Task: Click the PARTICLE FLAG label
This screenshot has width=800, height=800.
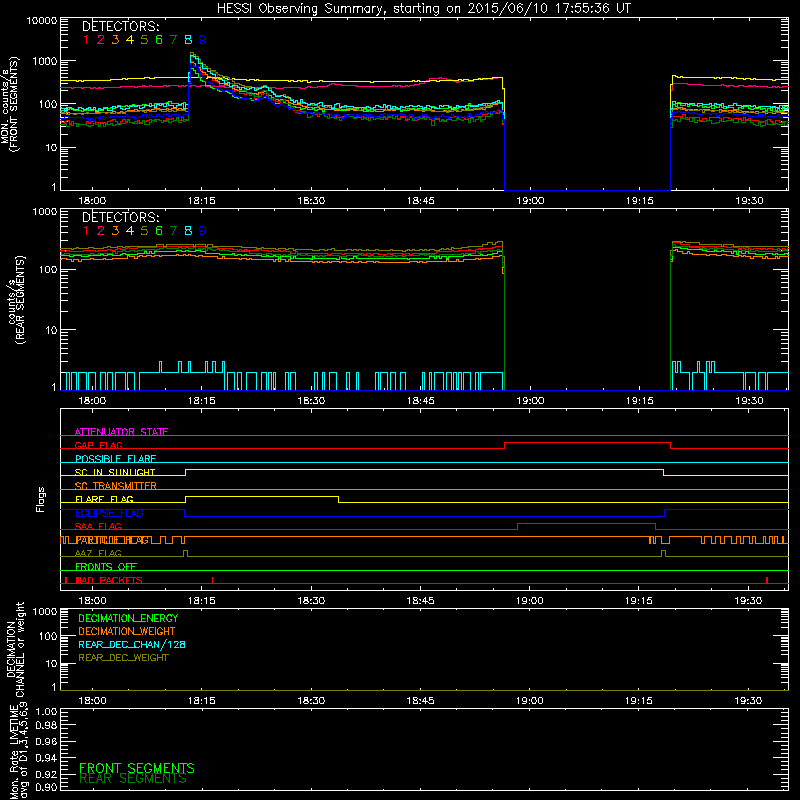Action: click(112, 540)
